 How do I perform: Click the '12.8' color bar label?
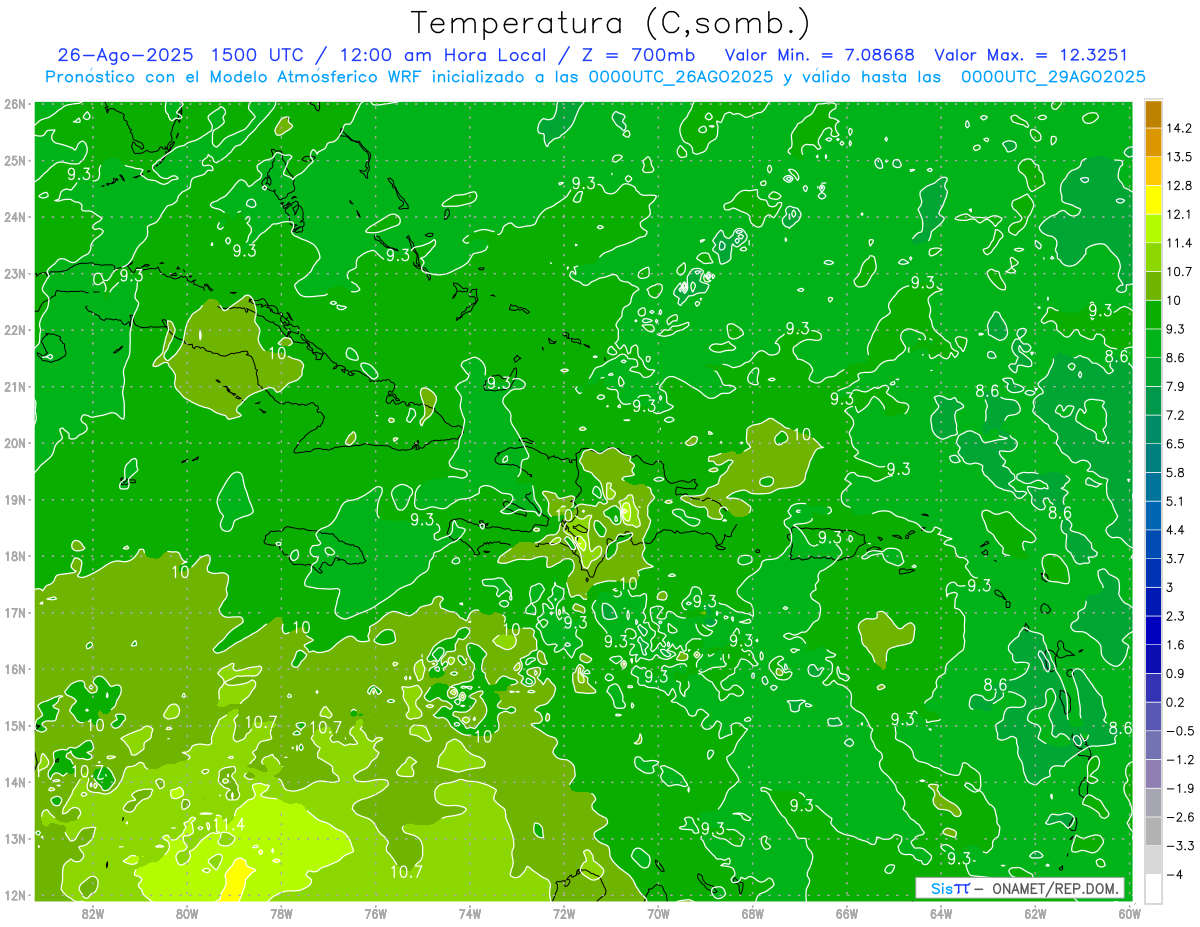[x=1178, y=185]
